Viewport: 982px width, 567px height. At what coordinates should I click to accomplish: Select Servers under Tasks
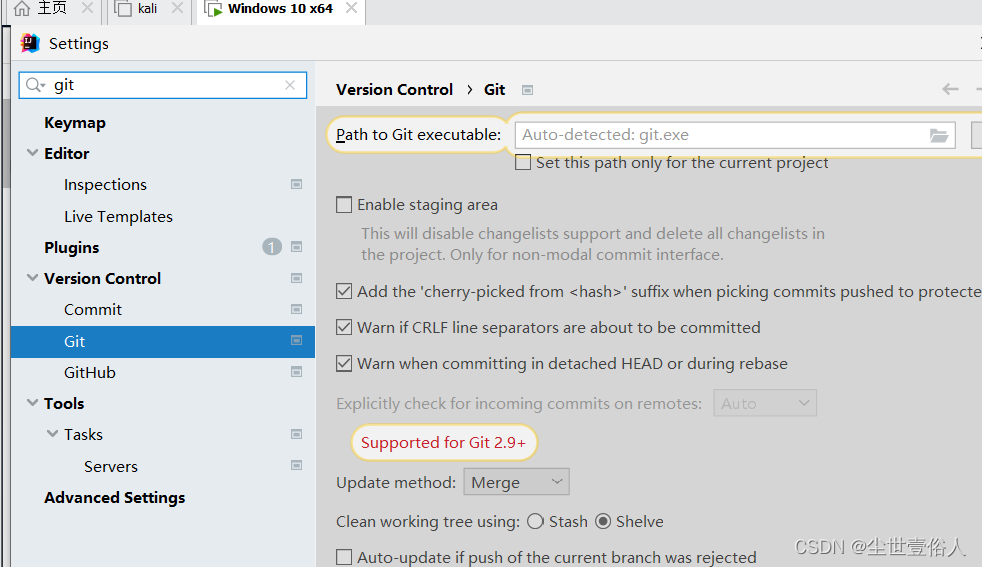pyautogui.click(x=111, y=466)
